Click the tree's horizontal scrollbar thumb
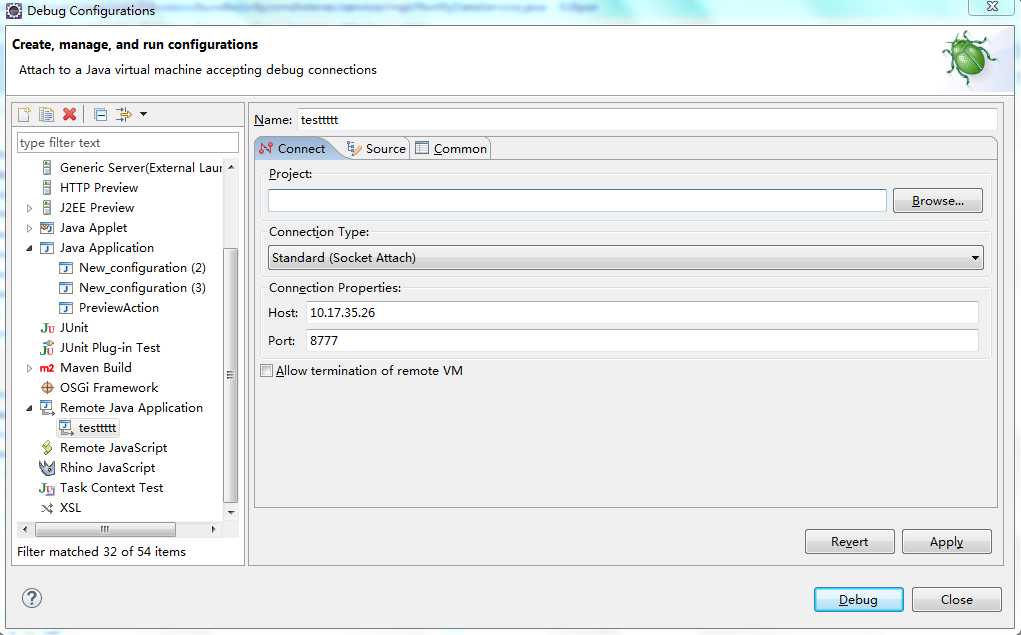 click(x=105, y=529)
